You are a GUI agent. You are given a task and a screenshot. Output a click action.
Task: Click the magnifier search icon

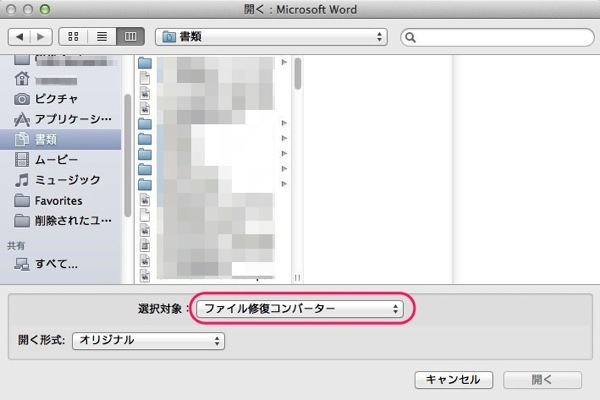410,37
